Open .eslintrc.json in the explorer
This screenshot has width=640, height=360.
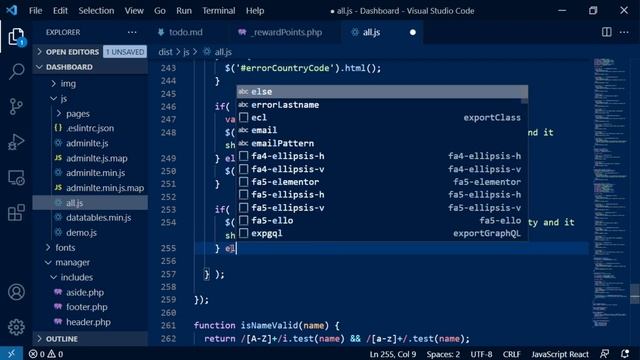point(90,128)
